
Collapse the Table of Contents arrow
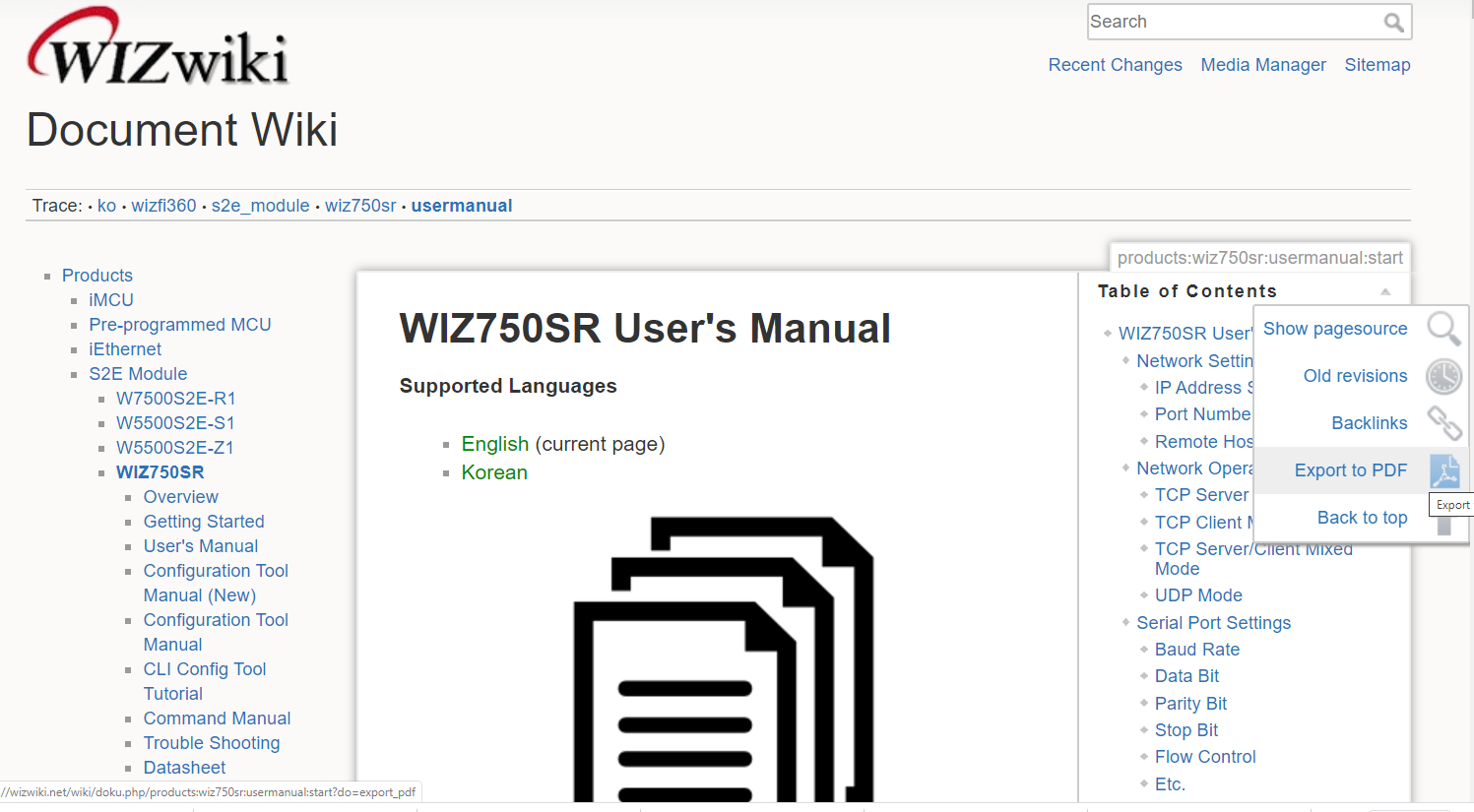(1385, 291)
